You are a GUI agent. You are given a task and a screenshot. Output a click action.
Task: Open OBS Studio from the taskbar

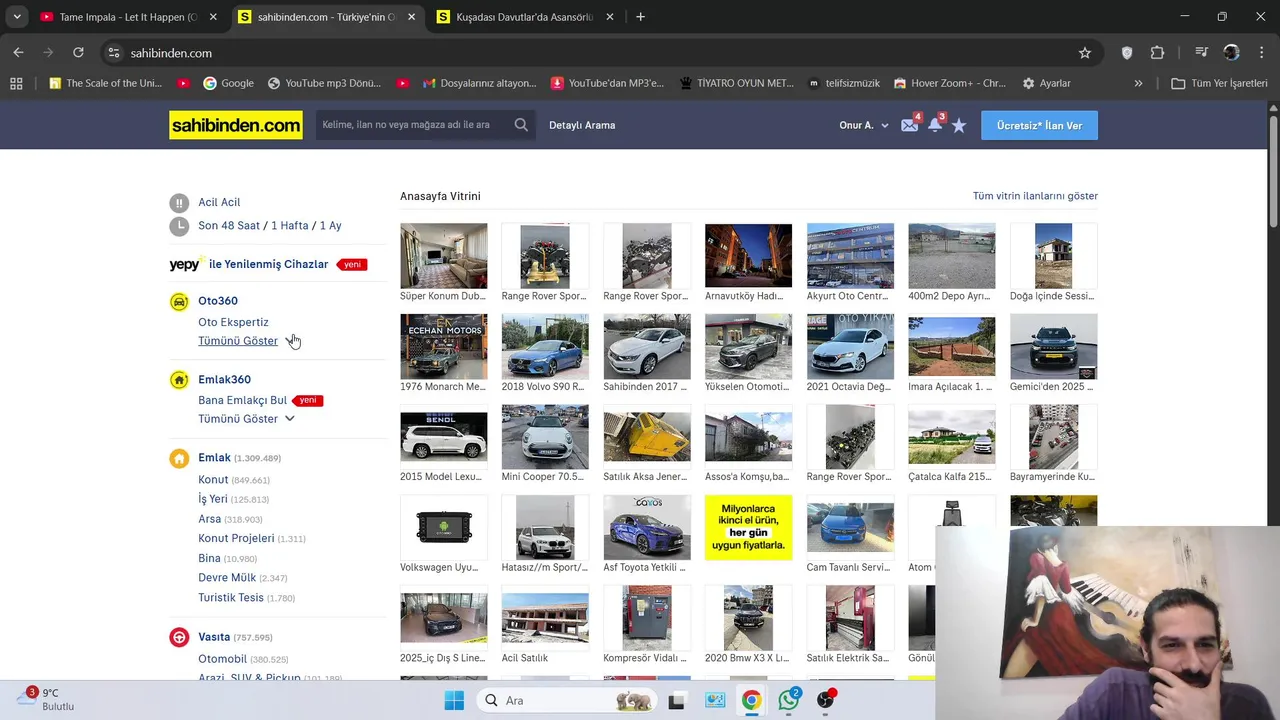(x=825, y=700)
